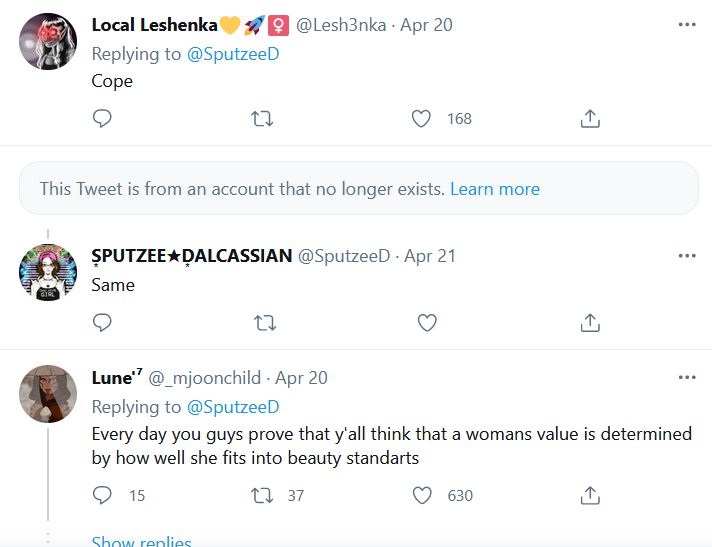Reply to Lune's tweet with 15 replies
The width and height of the screenshot is (712, 547).
point(102,495)
